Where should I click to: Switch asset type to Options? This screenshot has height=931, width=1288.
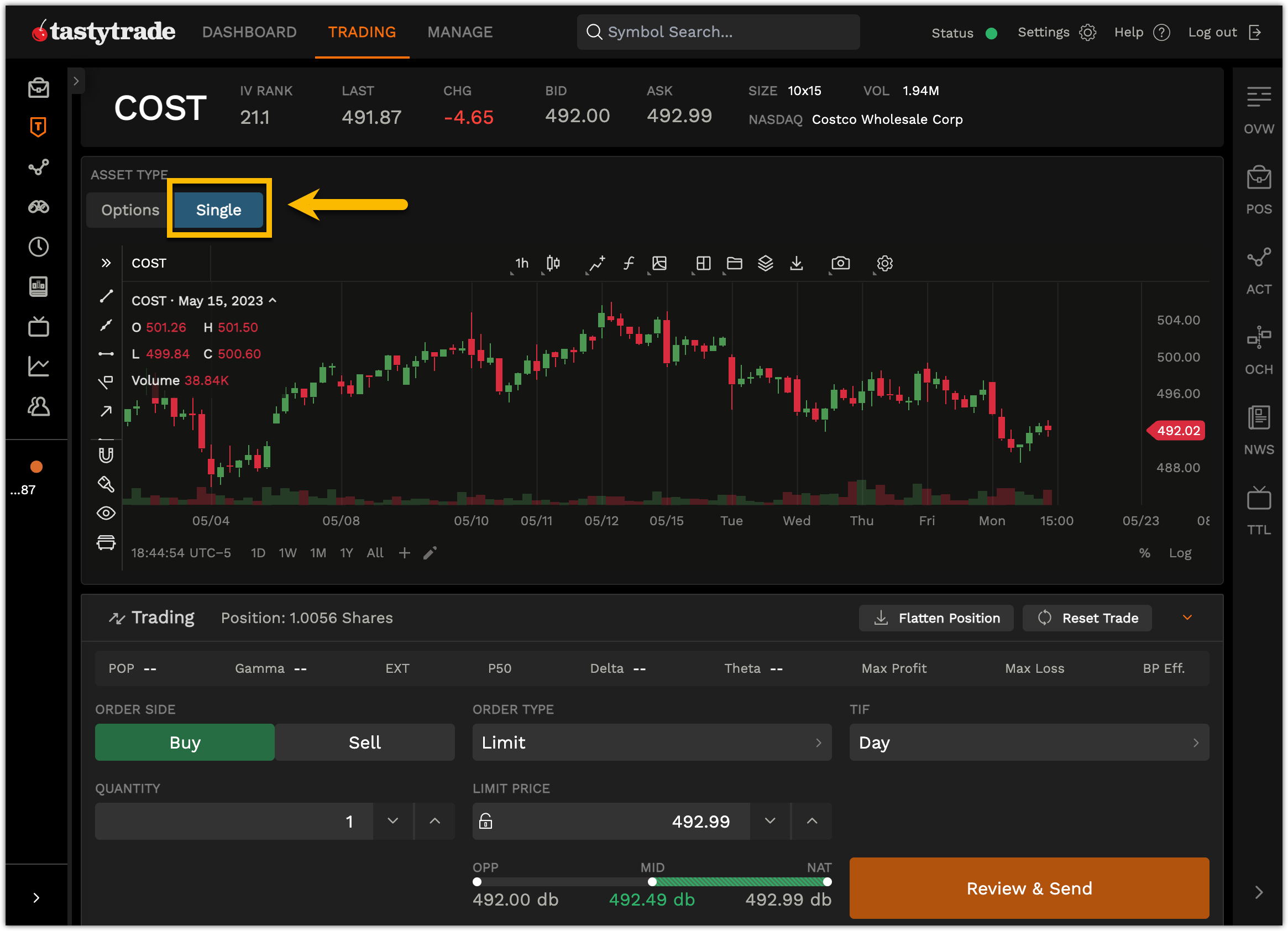(130, 210)
